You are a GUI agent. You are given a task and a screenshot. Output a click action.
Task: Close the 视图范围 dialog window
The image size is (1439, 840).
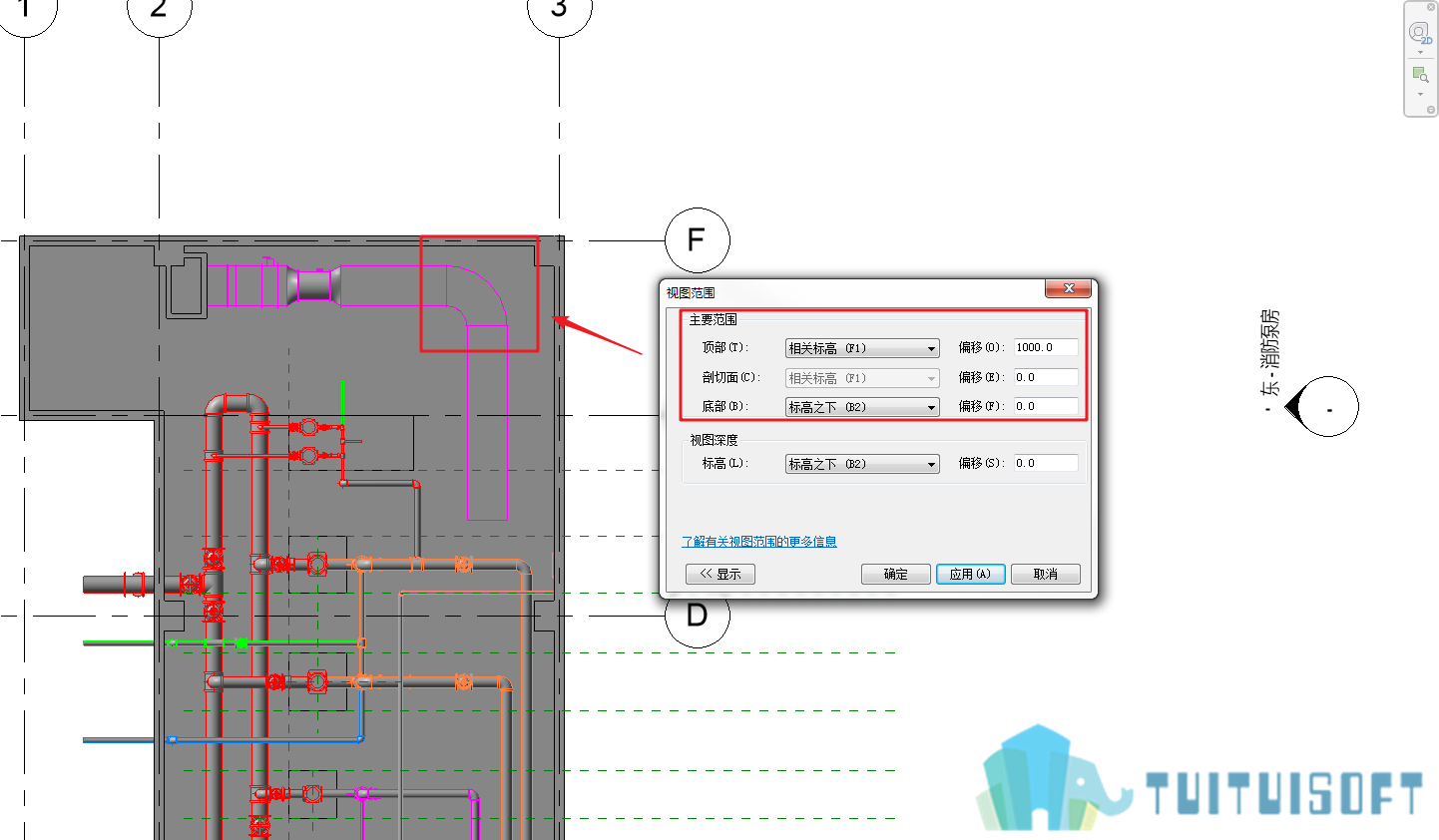(1069, 288)
